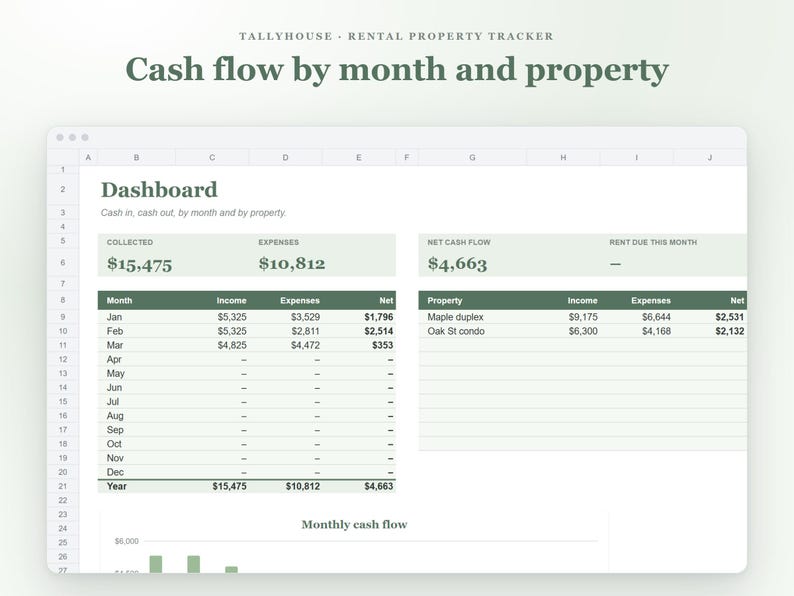This screenshot has height=596, width=794.
Task: Select row 21 header number
Action: [x=63, y=486]
